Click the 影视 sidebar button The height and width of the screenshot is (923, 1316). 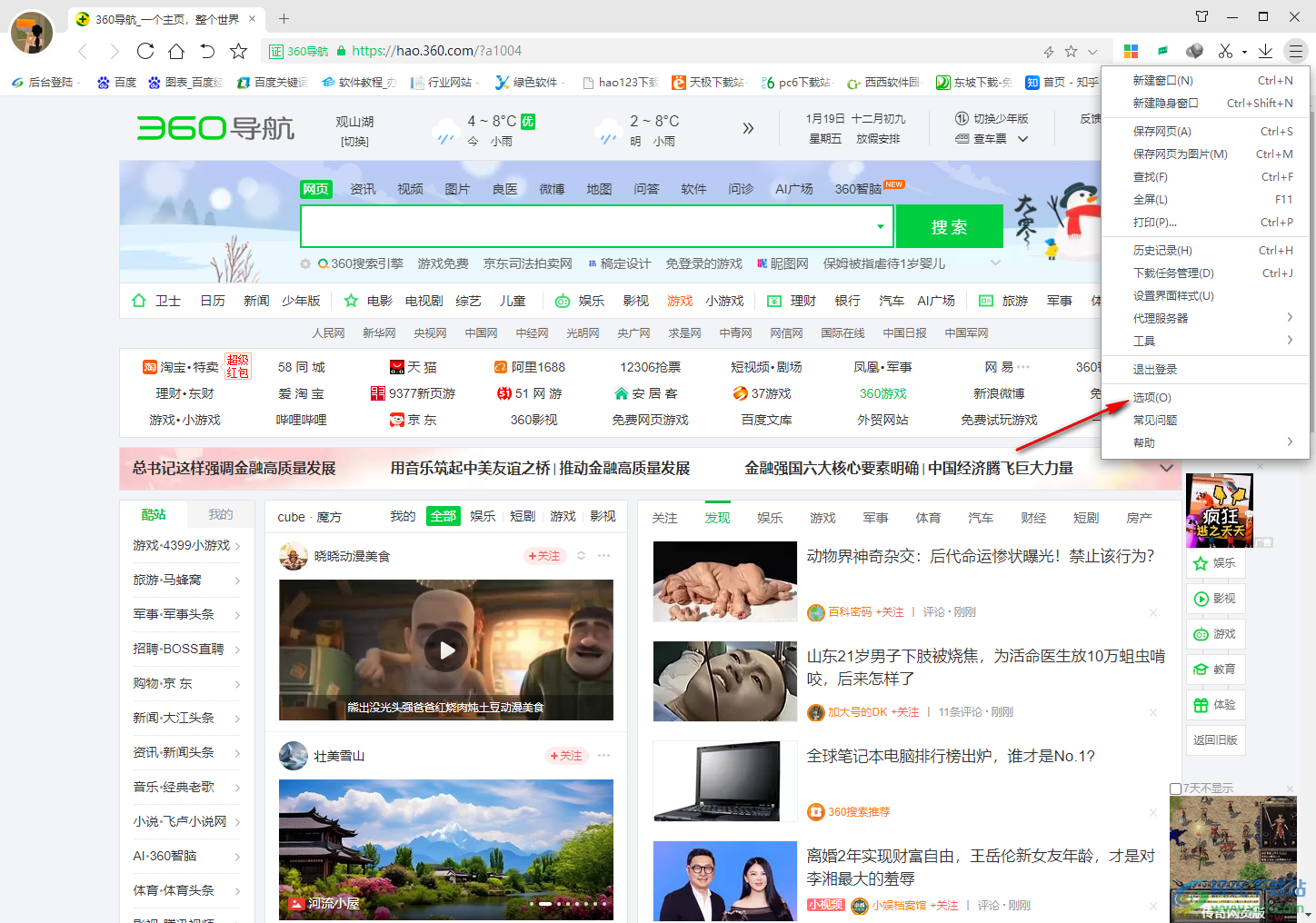pyautogui.click(x=1215, y=599)
